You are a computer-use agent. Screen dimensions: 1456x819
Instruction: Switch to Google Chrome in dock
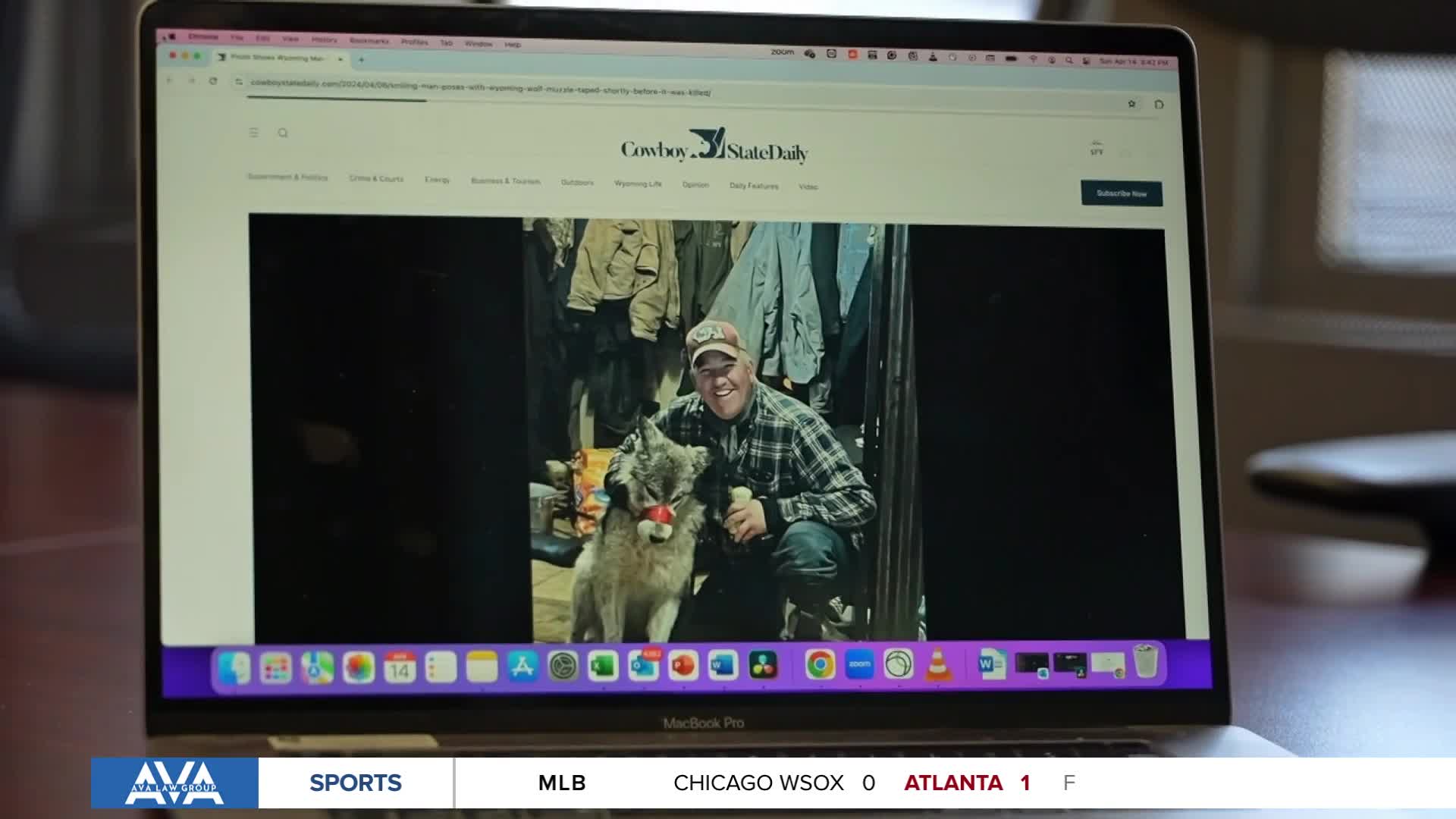pyautogui.click(x=820, y=665)
